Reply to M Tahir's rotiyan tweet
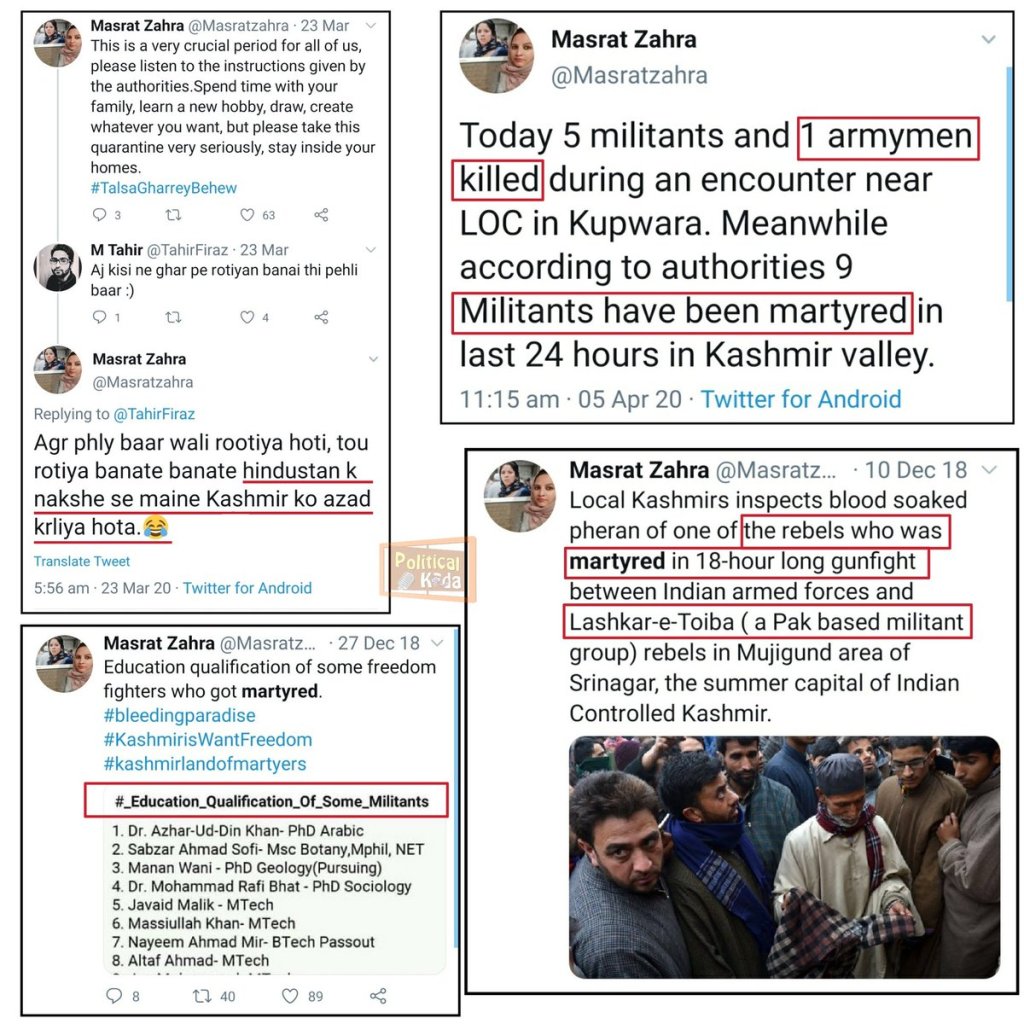Image resolution: width=1024 pixels, height=1024 pixels. 99,317
